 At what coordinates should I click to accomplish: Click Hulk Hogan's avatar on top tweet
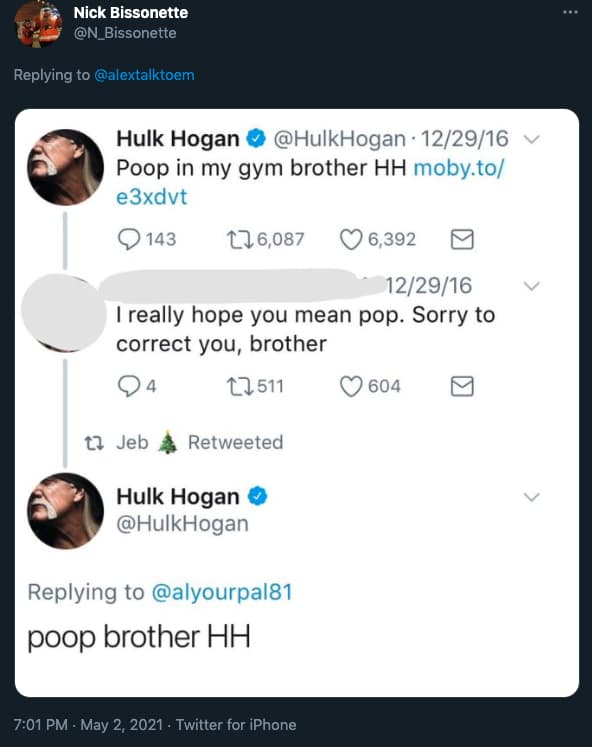tap(65, 167)
